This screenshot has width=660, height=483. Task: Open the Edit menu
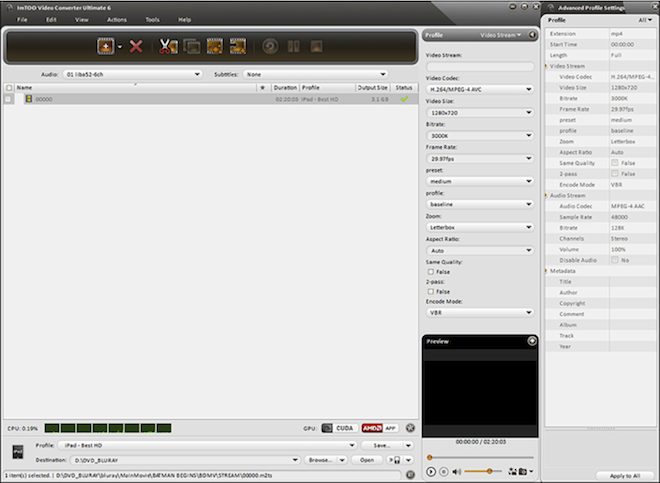51,19
